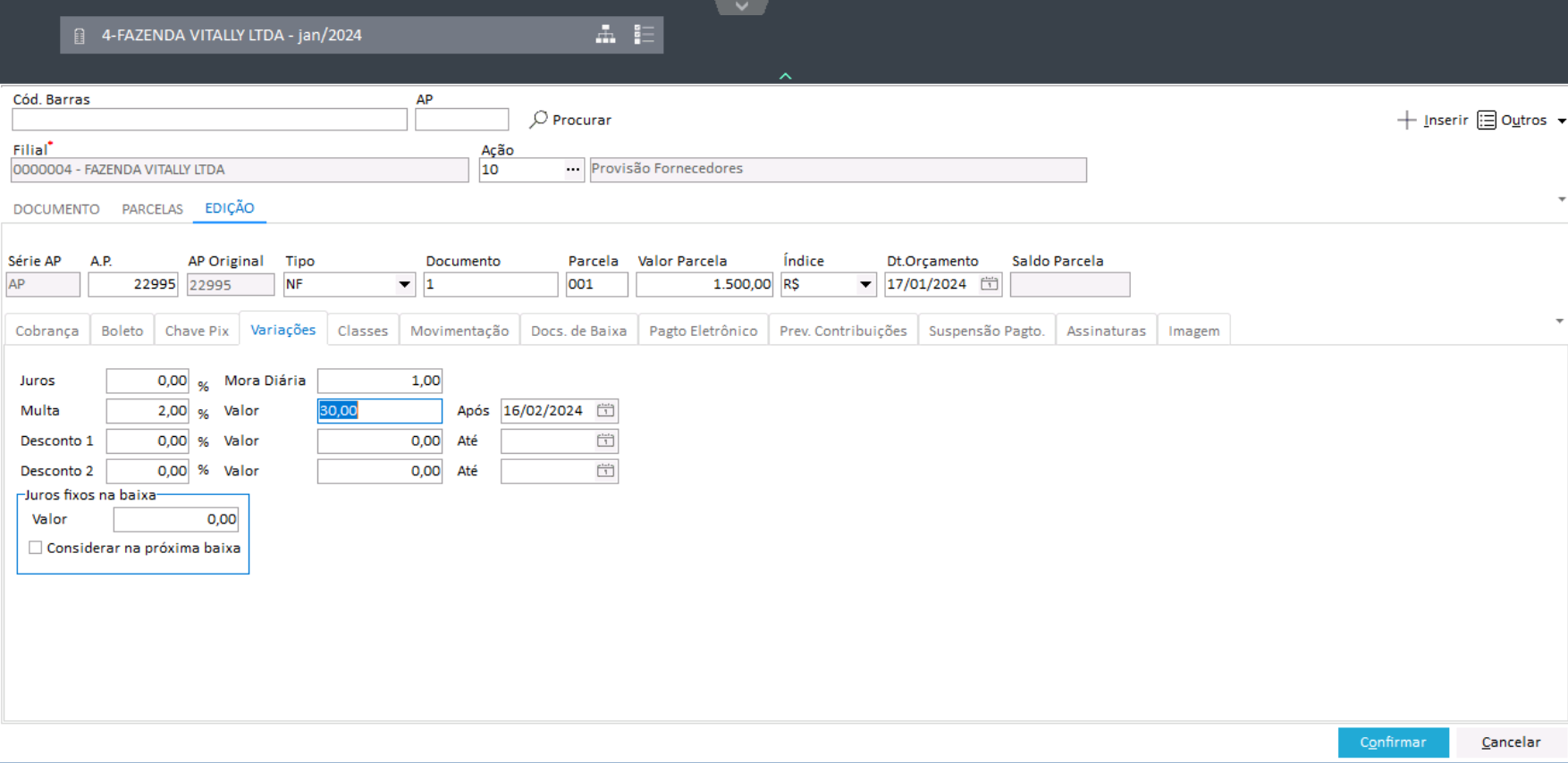The width and height of the screenshot is (1568, 763).
Task: Open calendar for Desconto 2 Até date
Action: (605, 471)
